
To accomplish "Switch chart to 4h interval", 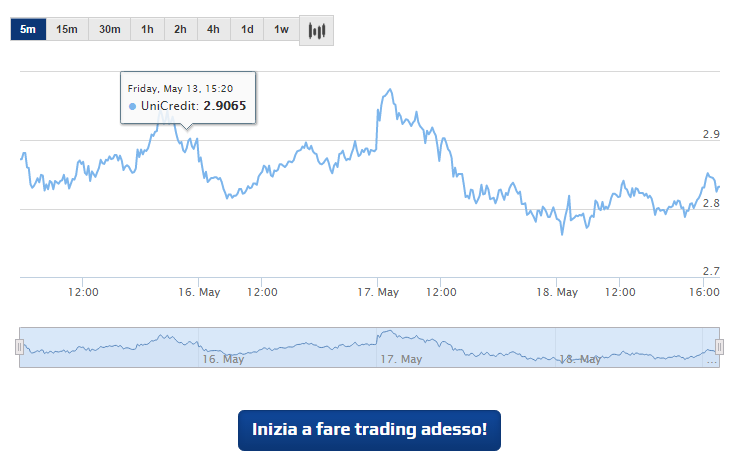I will click(214, 30).
